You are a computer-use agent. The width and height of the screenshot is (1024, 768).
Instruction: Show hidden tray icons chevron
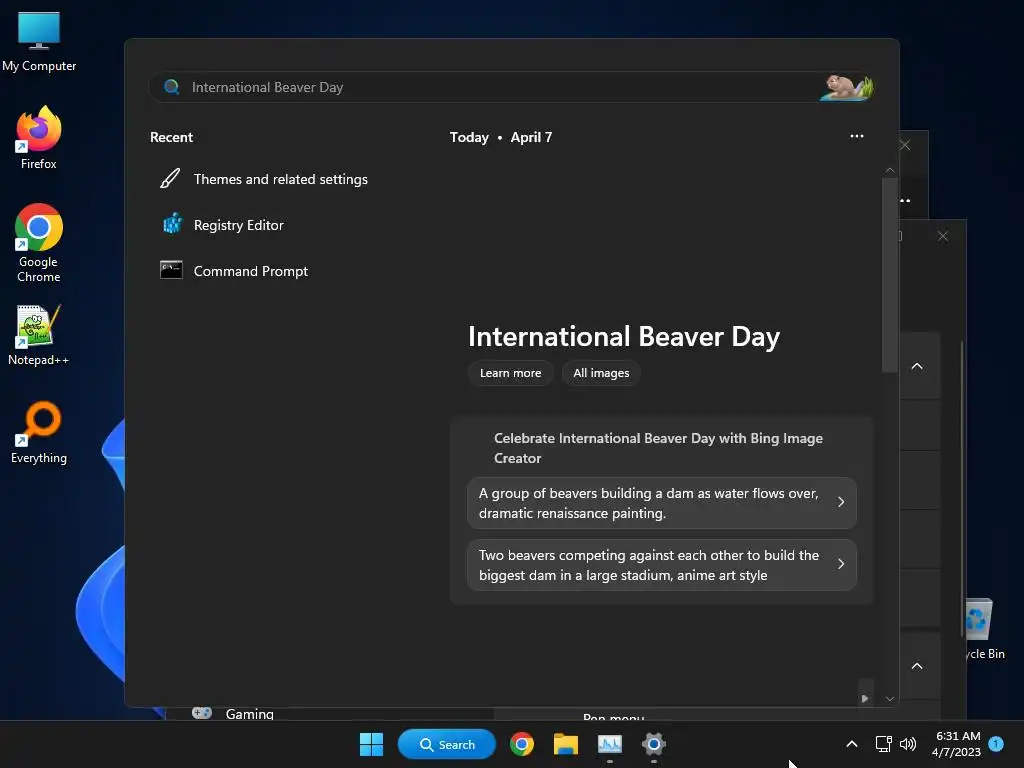852,743
